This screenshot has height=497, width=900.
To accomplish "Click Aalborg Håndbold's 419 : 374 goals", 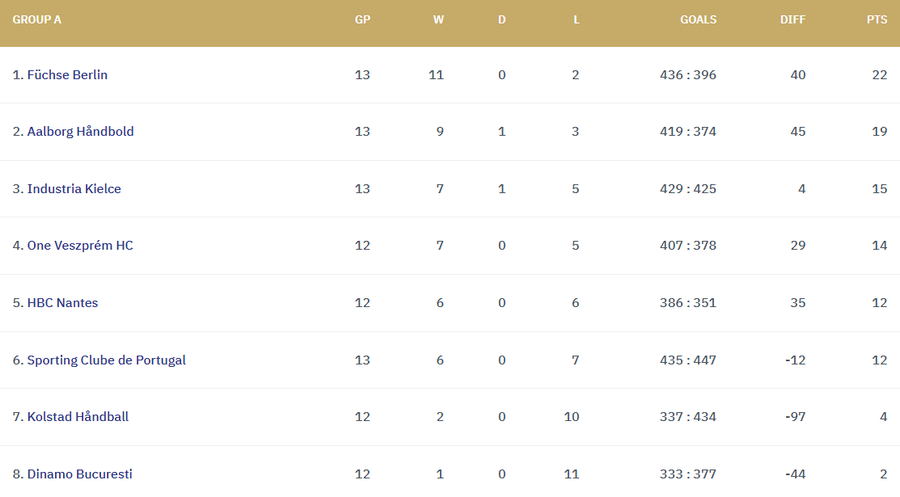I will click(688, 132).
